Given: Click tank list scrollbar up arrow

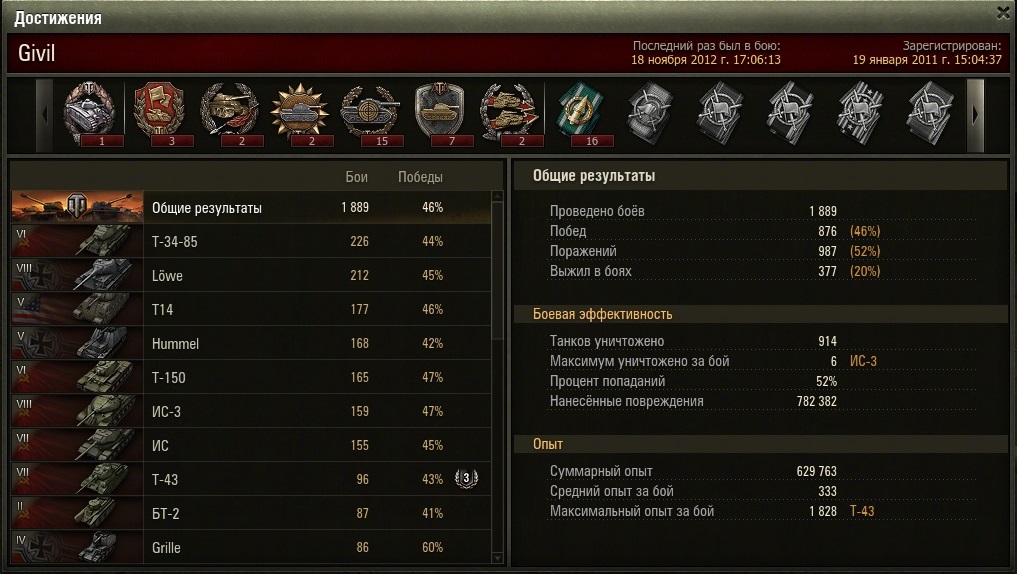Looking at the screenshot, I should point(497,196).
